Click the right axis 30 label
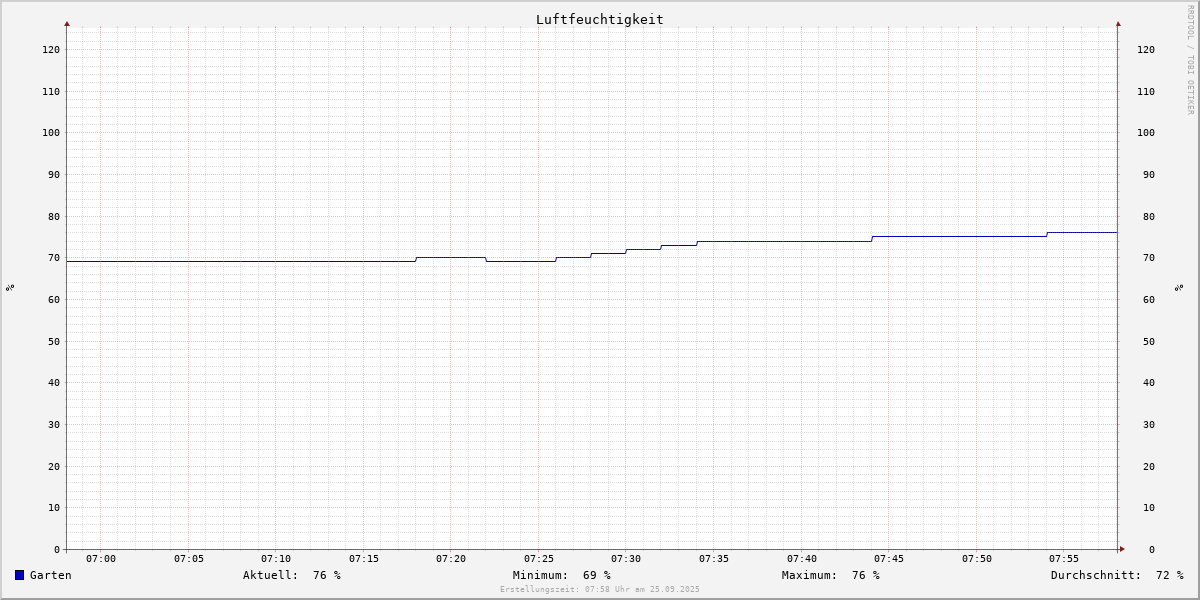Screen dimensions: 1200x600 (1149, 424)
